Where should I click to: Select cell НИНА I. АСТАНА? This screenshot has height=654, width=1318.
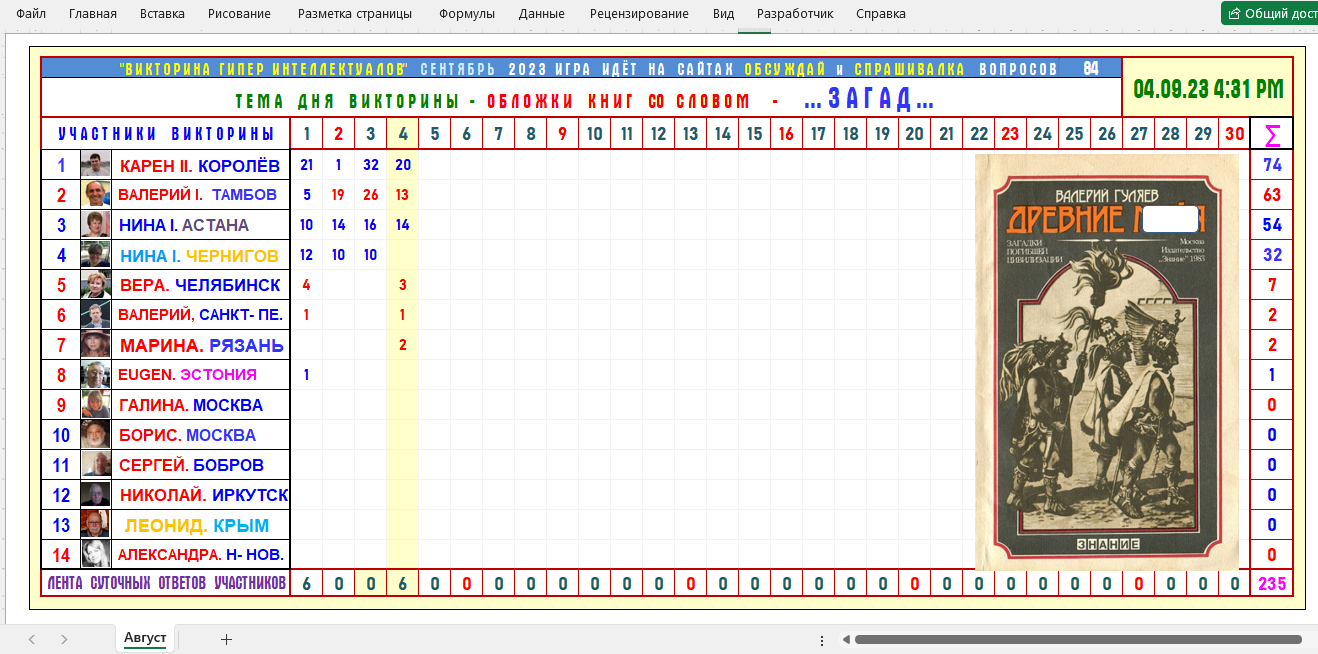tap(200, 225)
